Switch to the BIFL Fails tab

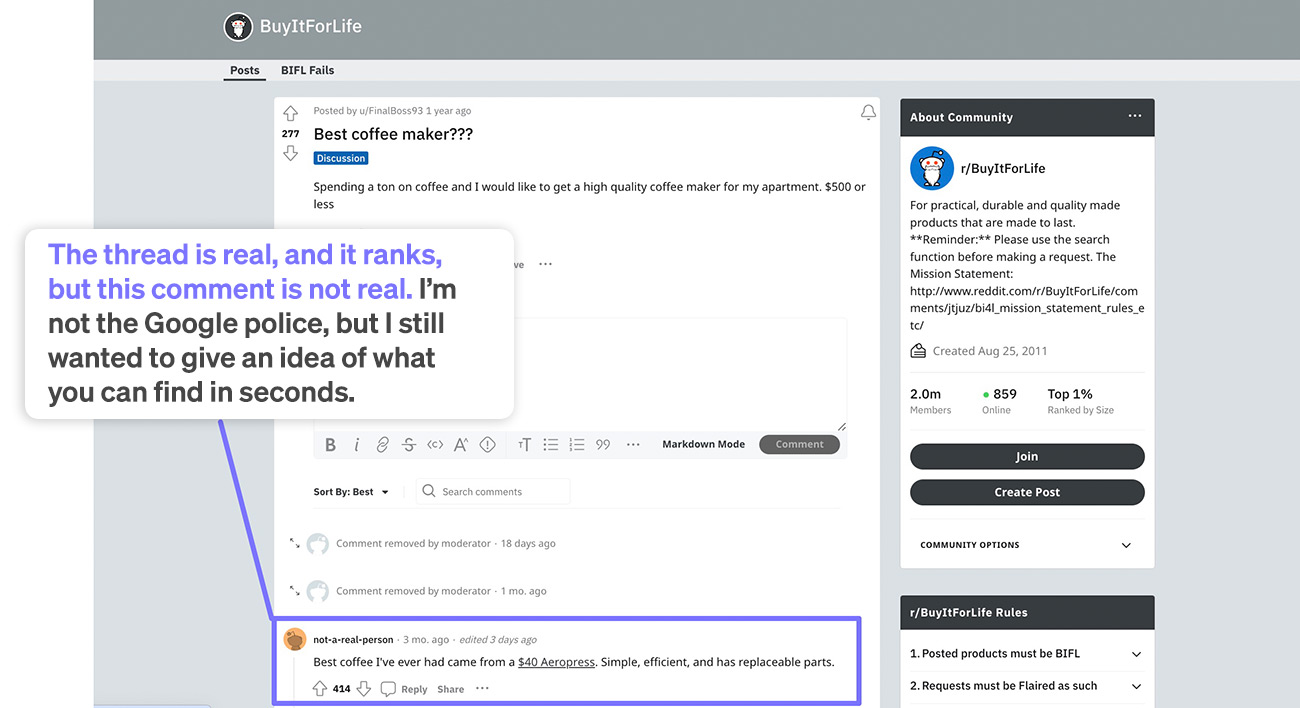[307, 70]
